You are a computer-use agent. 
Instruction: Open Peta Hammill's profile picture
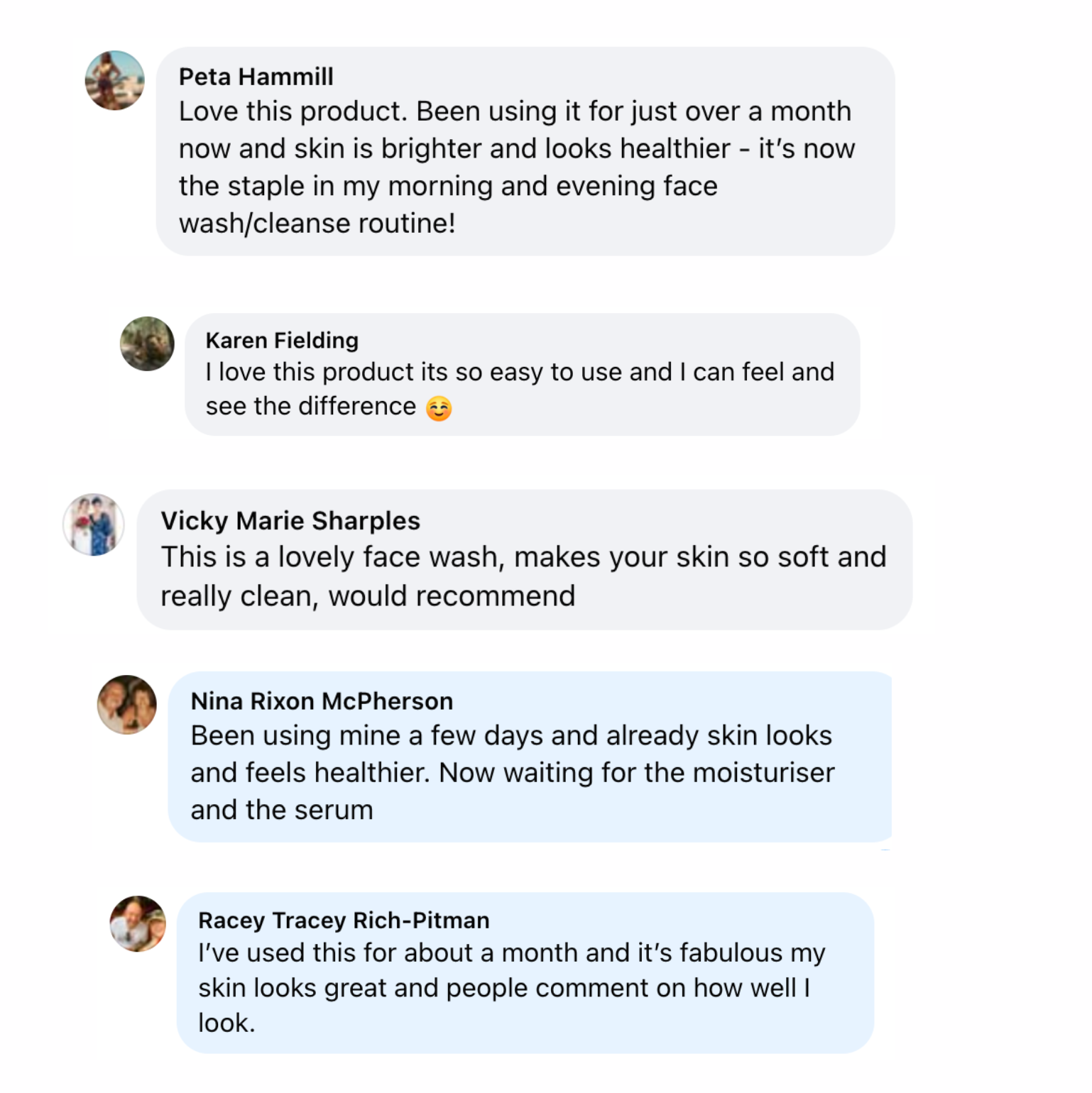114,80
